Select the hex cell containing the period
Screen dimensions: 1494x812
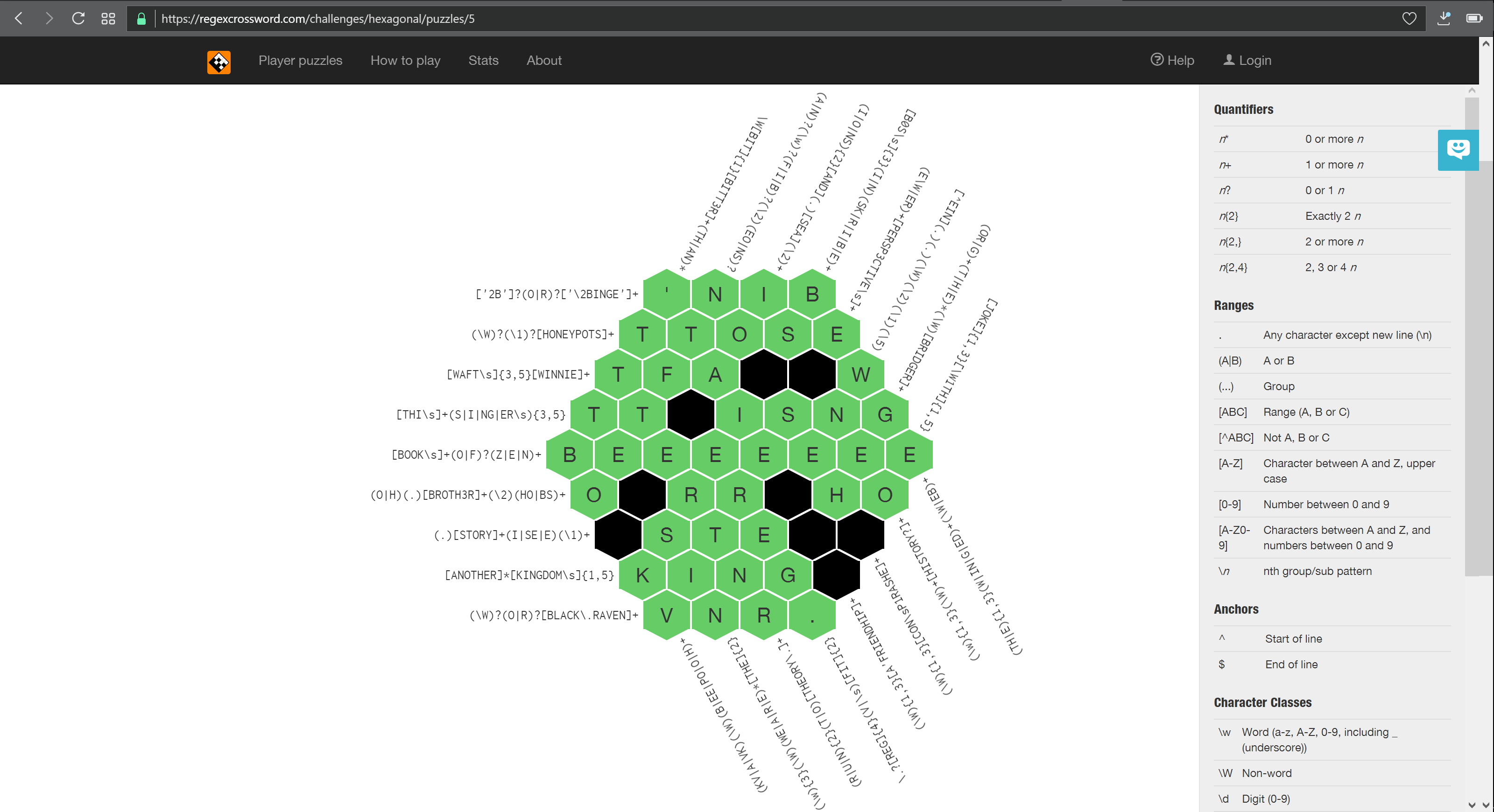(x=812, y=615)
